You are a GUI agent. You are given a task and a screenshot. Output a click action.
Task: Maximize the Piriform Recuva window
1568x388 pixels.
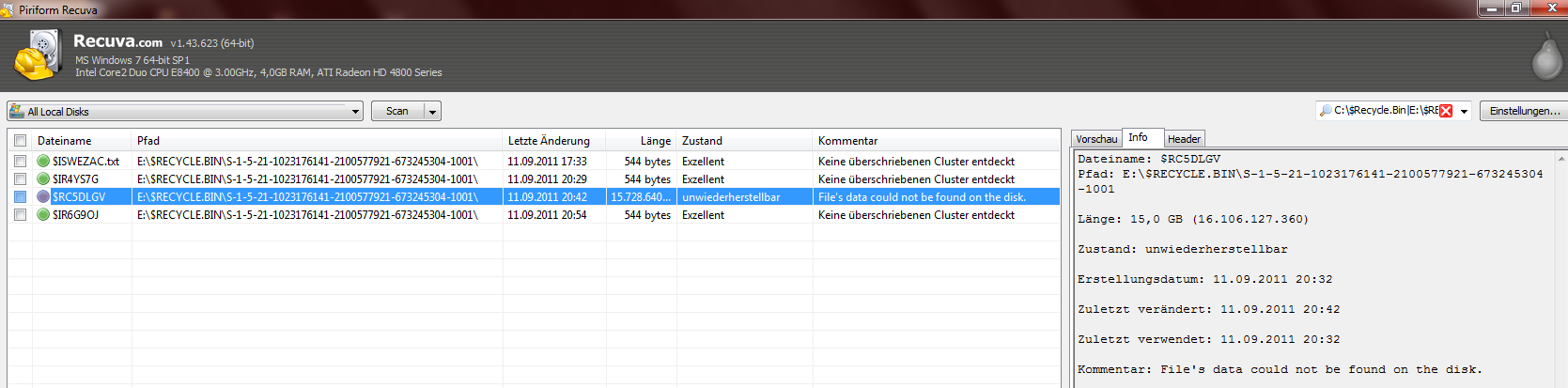click(1516, 8)
